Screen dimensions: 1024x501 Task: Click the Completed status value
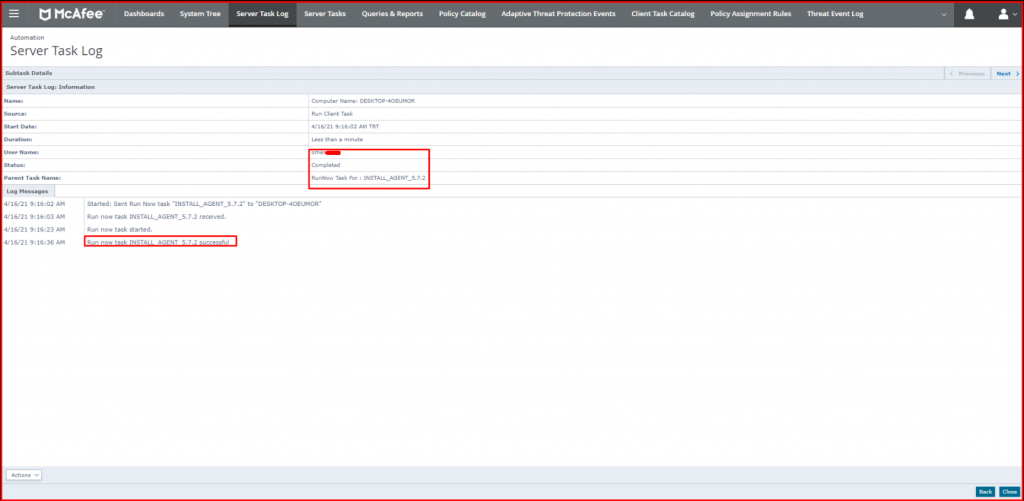point(326,165)
